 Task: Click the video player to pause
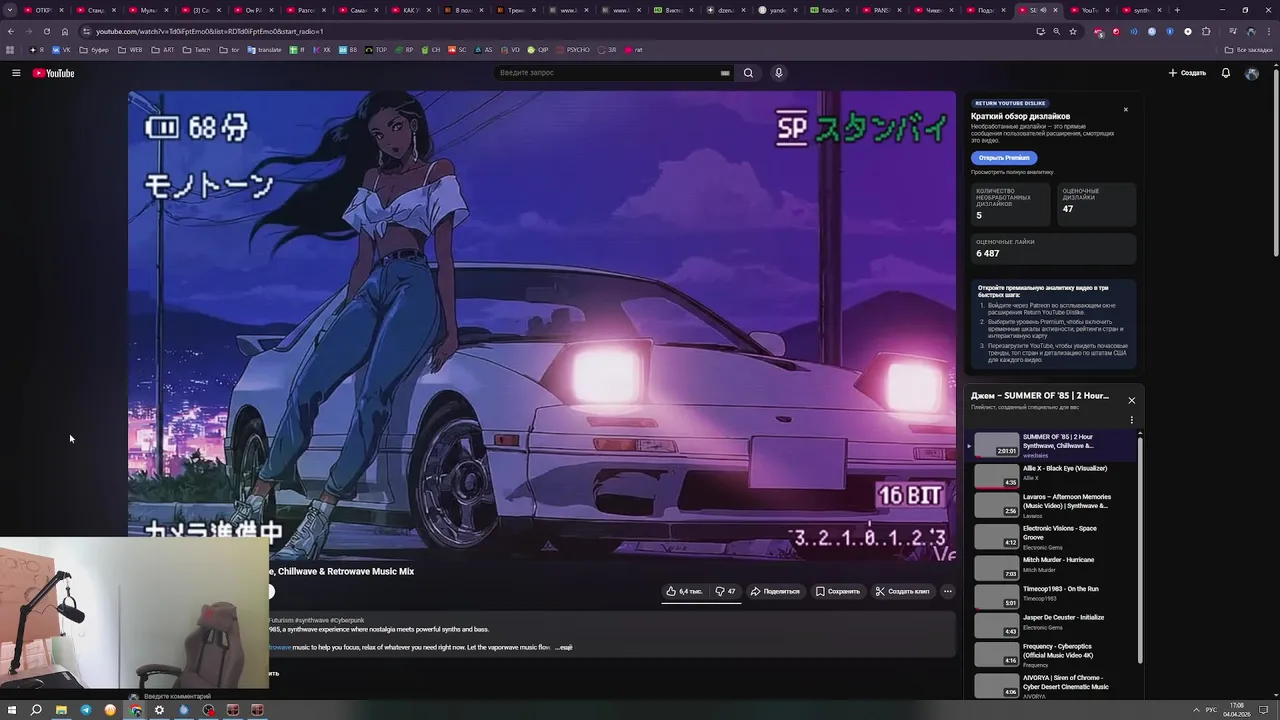(542, 325)
